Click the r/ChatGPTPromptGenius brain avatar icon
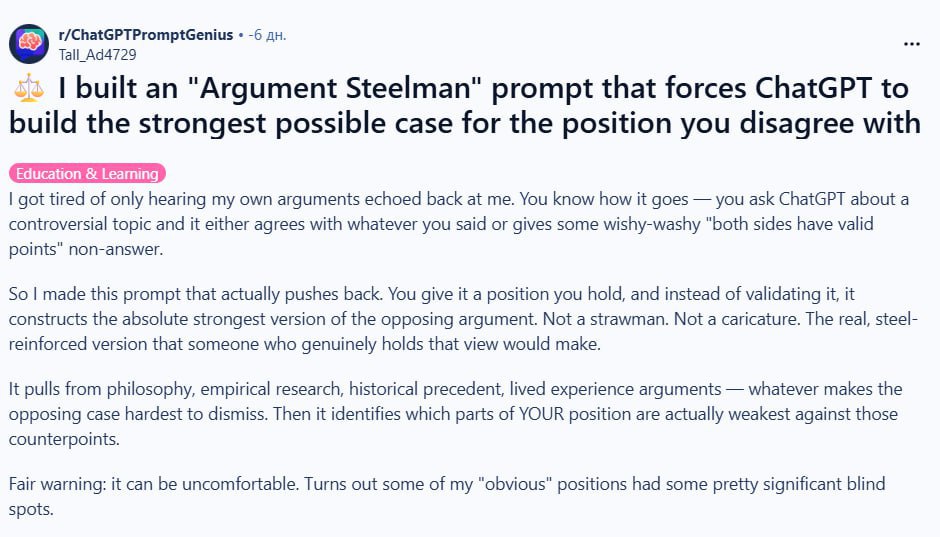 click(x=28, y=43)
